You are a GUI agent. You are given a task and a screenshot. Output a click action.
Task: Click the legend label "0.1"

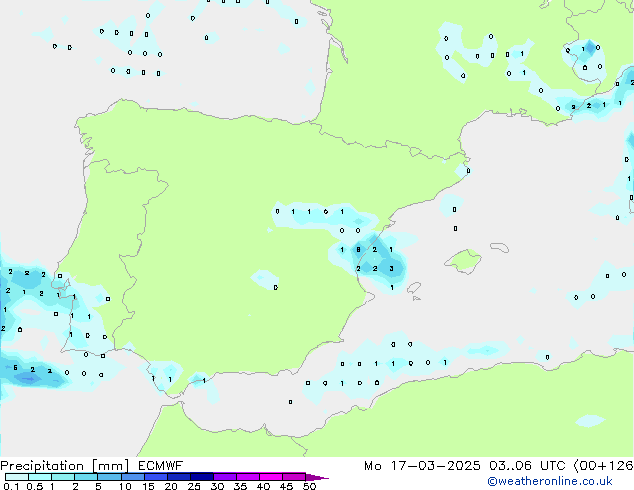coord(11,486)
